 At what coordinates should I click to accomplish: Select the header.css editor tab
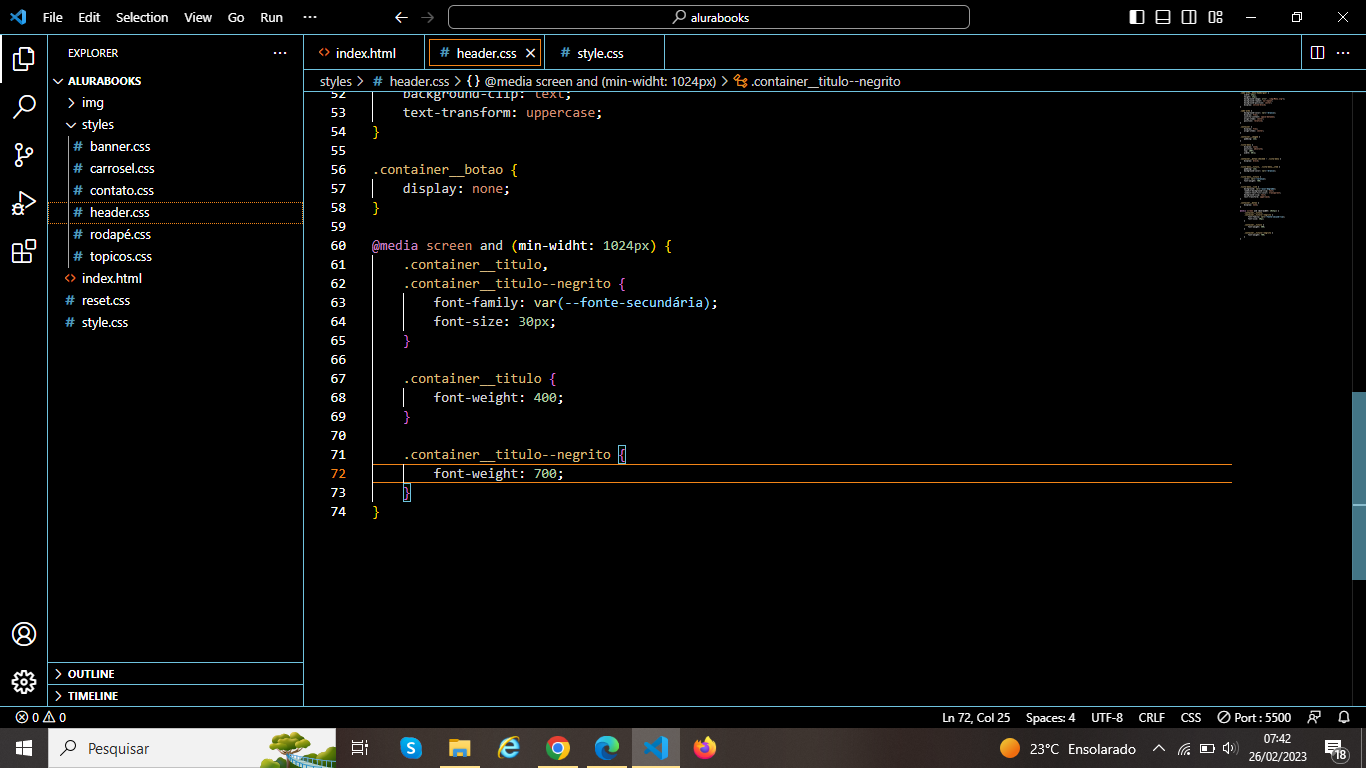[x=486, y=53]
